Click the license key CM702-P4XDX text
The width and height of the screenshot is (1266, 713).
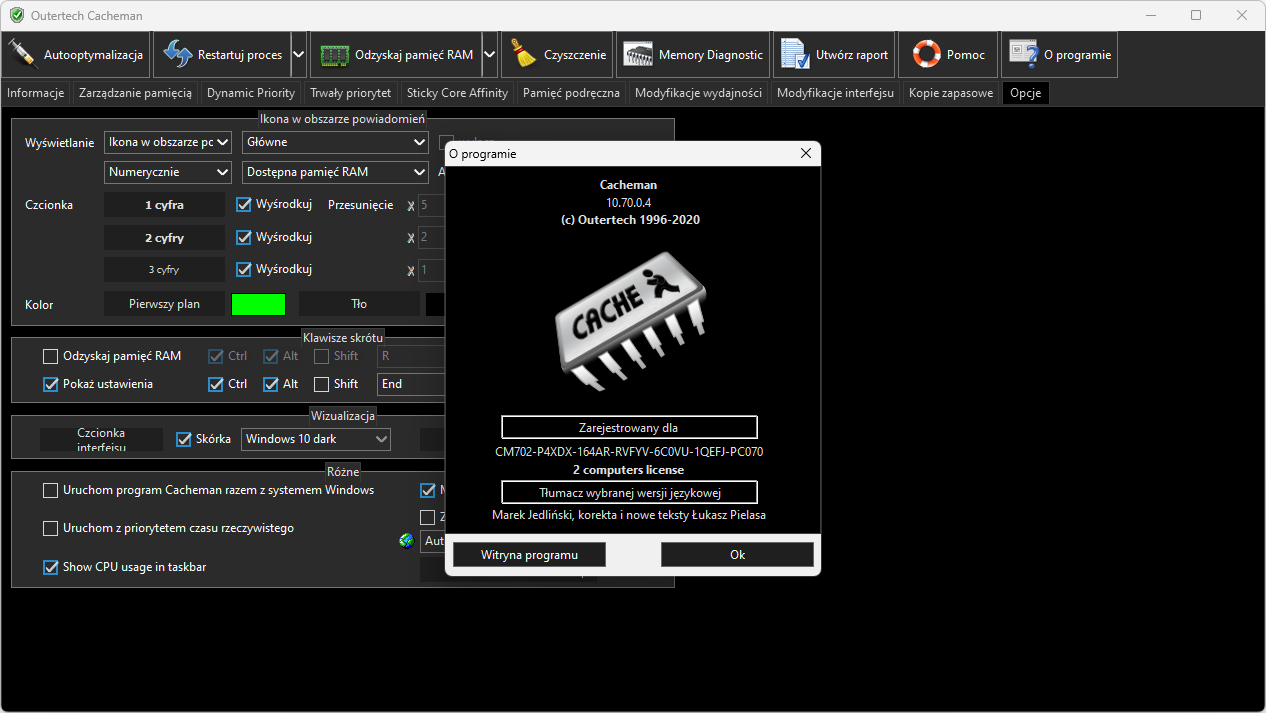coord(629,452)
